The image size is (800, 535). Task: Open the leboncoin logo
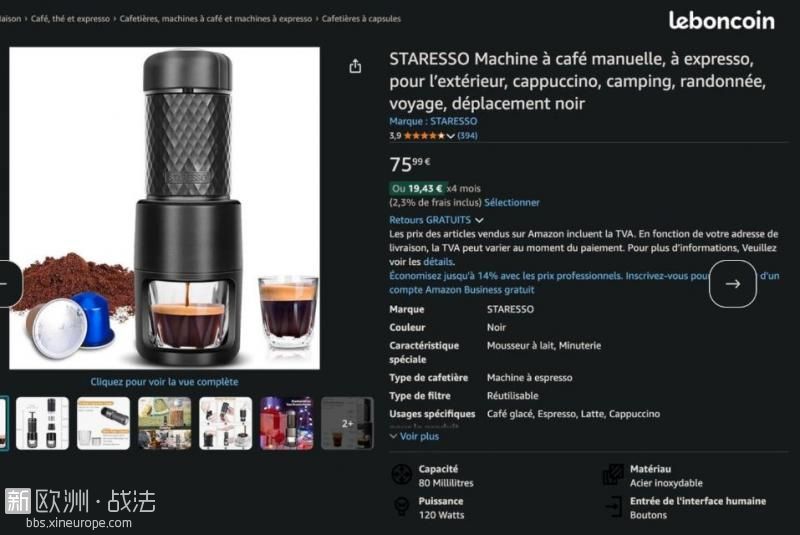click(721, 20)
